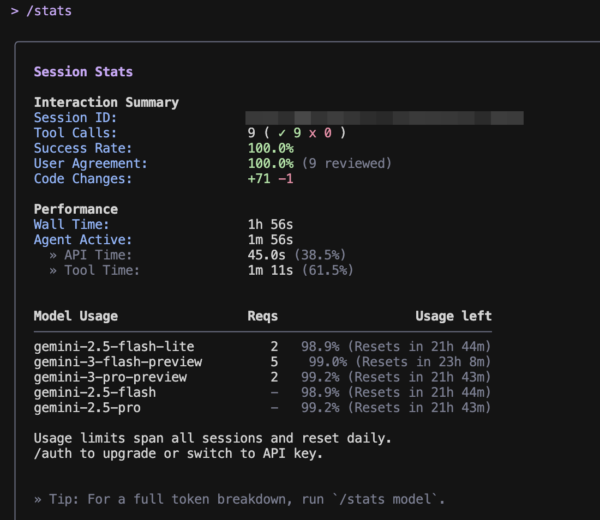Click the Wall Time value 1h 56s
This screenshot has height=520, width=600.
pos(270,225)
